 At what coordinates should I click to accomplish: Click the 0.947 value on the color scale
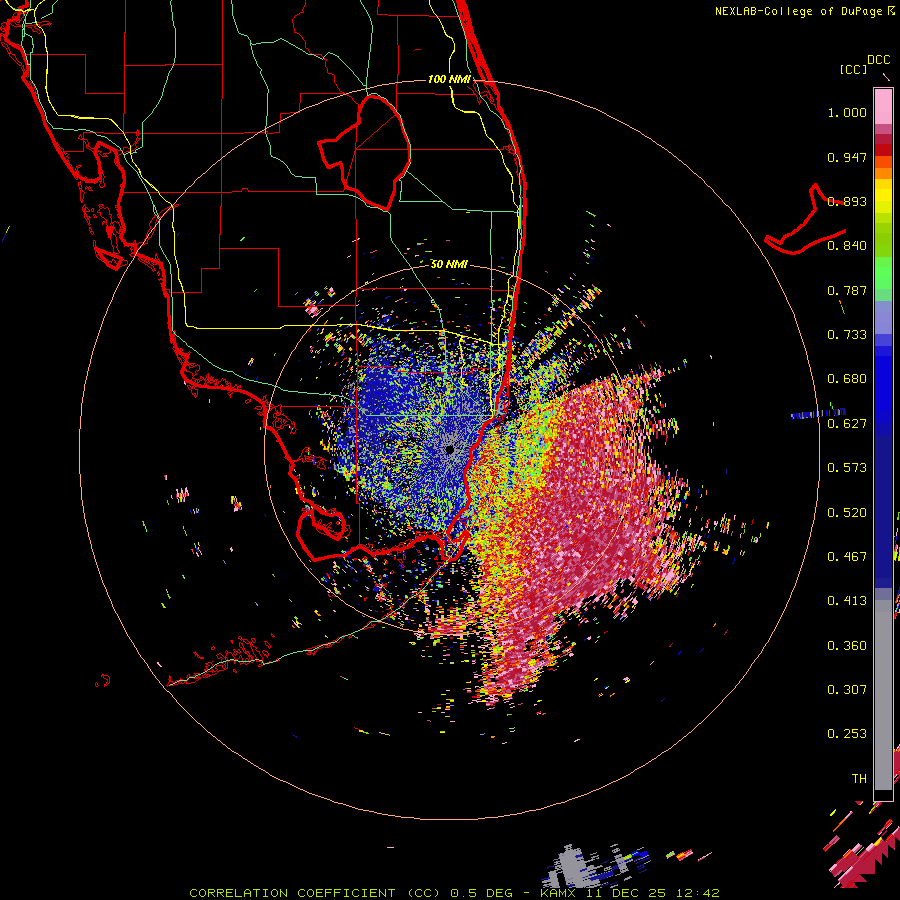pos(847,157)
